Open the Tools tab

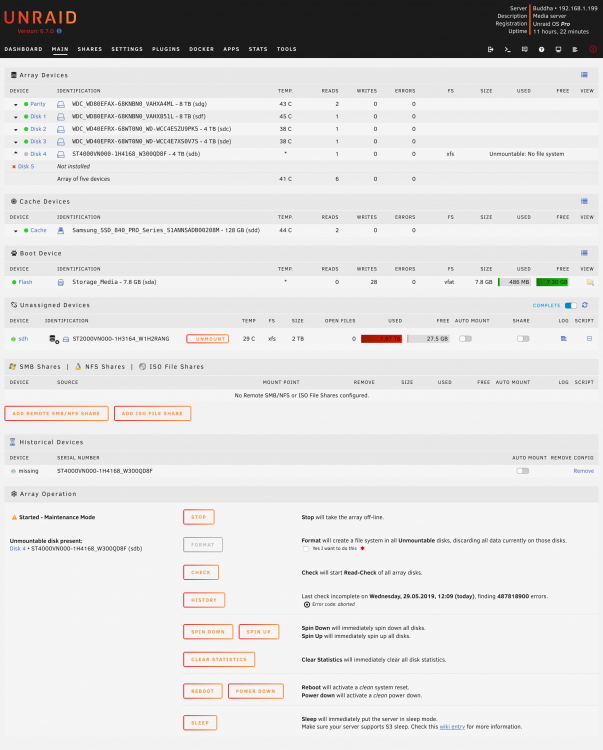pos(286,49)
